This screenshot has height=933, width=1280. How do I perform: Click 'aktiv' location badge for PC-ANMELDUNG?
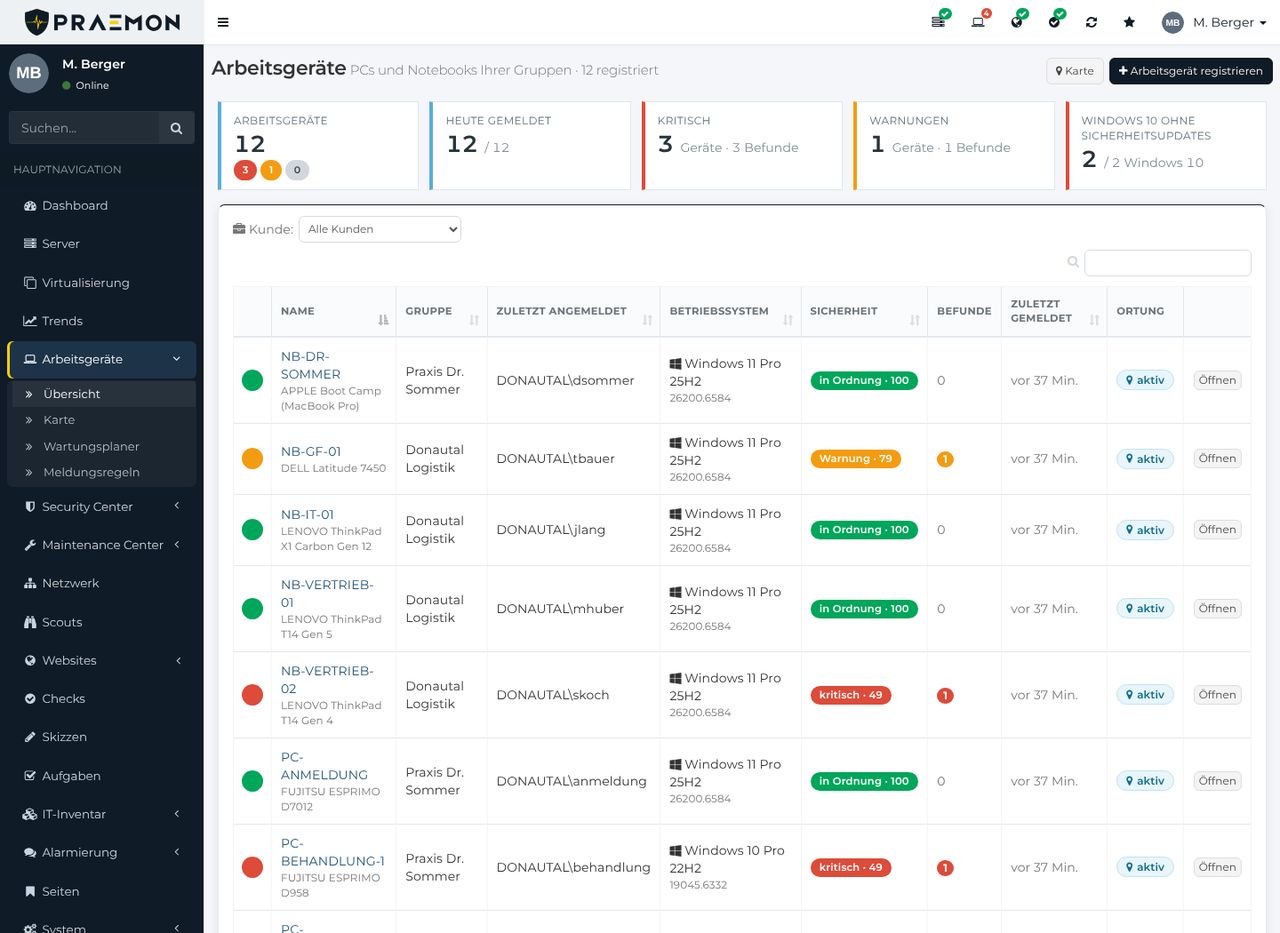point(1145,781)
